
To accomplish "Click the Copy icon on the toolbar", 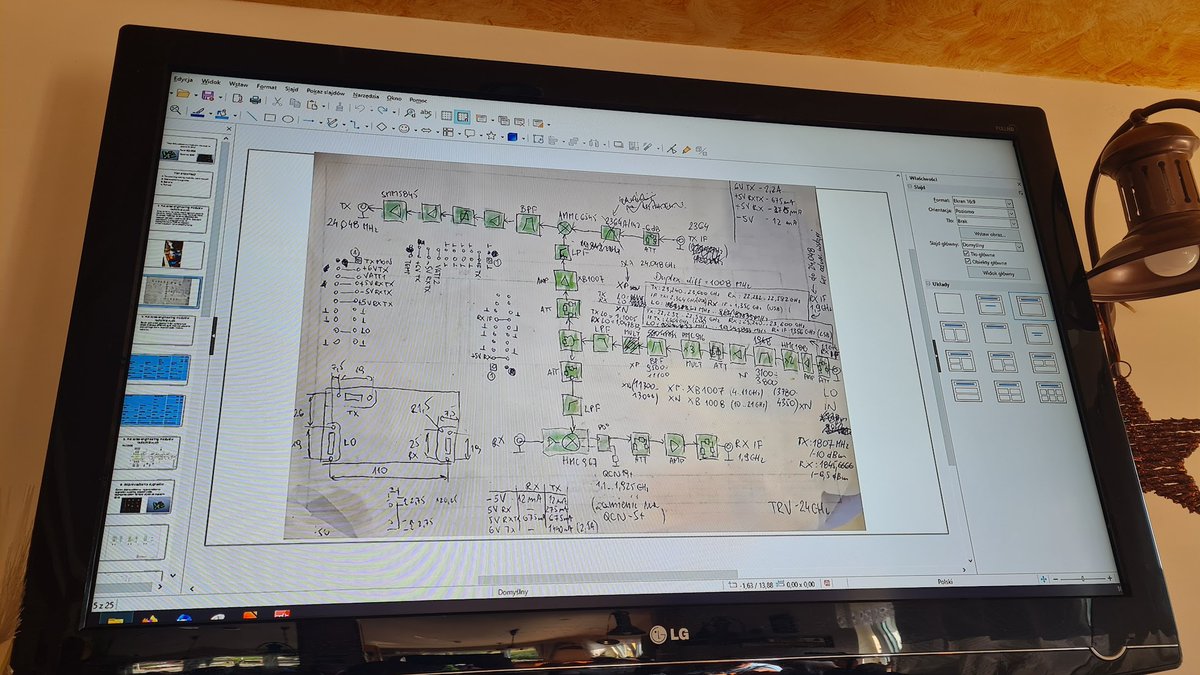I will pyautogui.click(x=295, y=103).
